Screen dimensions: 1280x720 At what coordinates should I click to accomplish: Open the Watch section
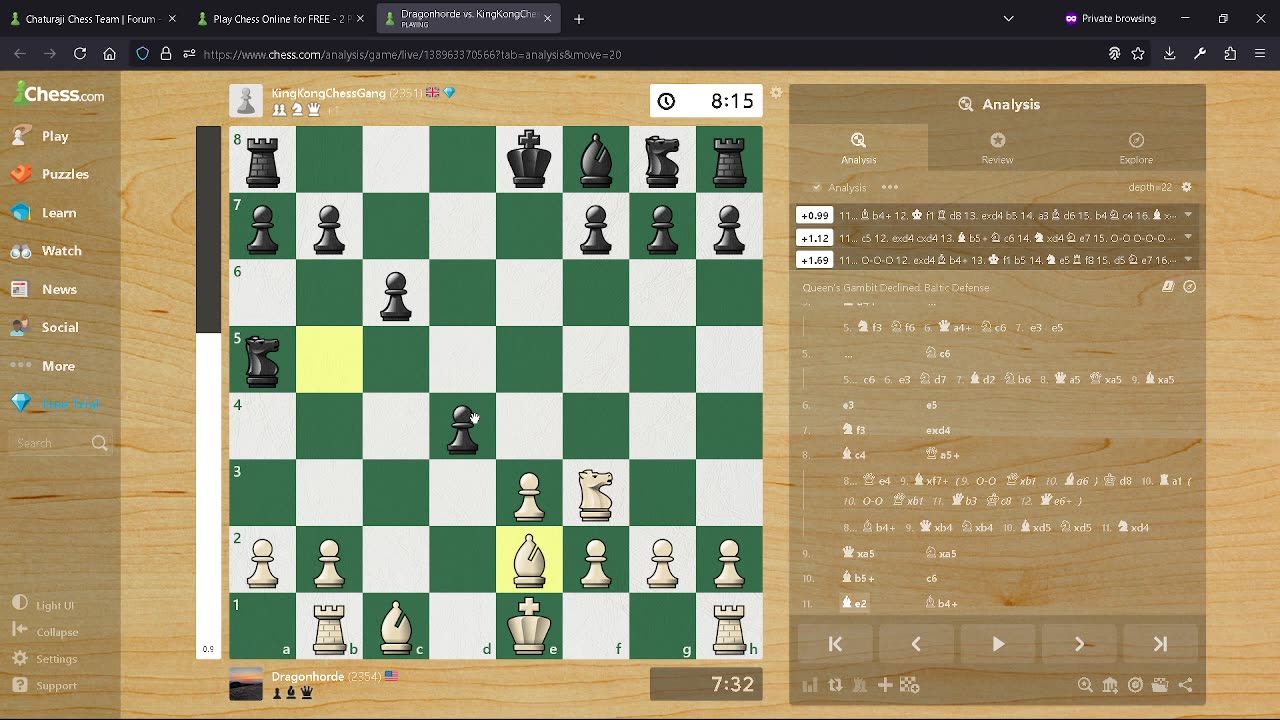pos(46,251)
